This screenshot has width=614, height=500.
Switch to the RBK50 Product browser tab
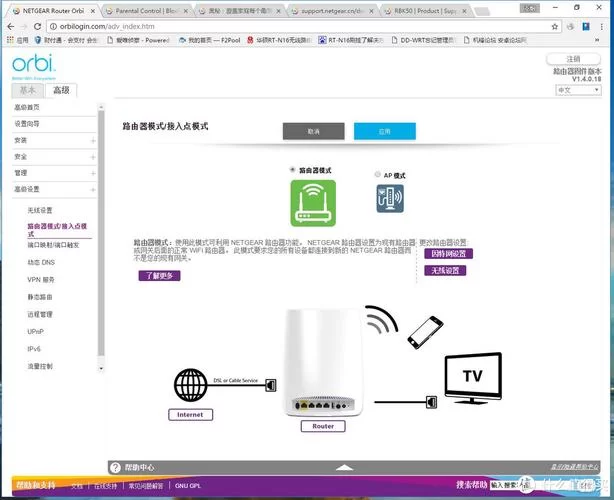(425, 11)
